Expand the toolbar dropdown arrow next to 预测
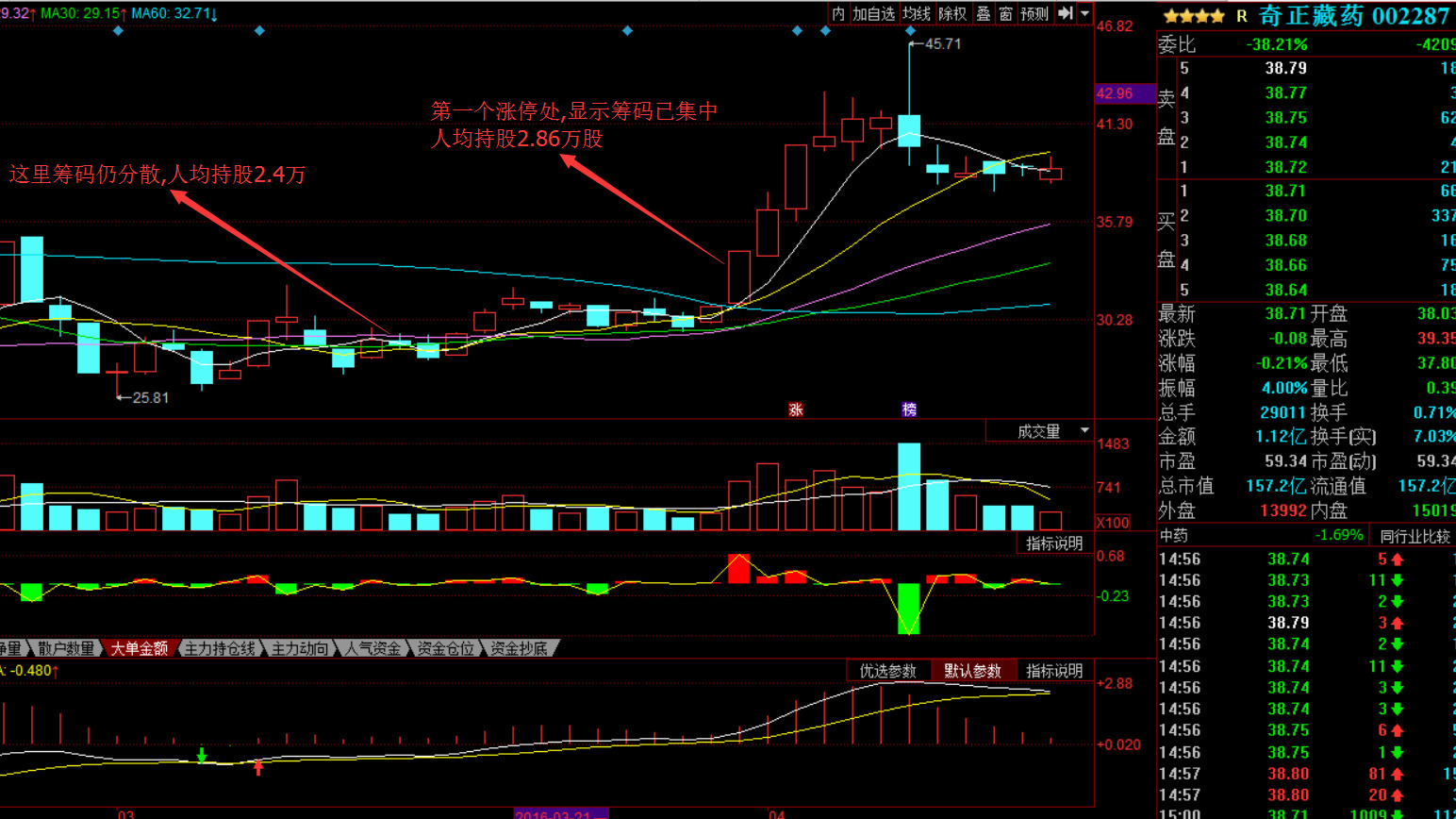1456x819 pixels. click(1085, 13)
